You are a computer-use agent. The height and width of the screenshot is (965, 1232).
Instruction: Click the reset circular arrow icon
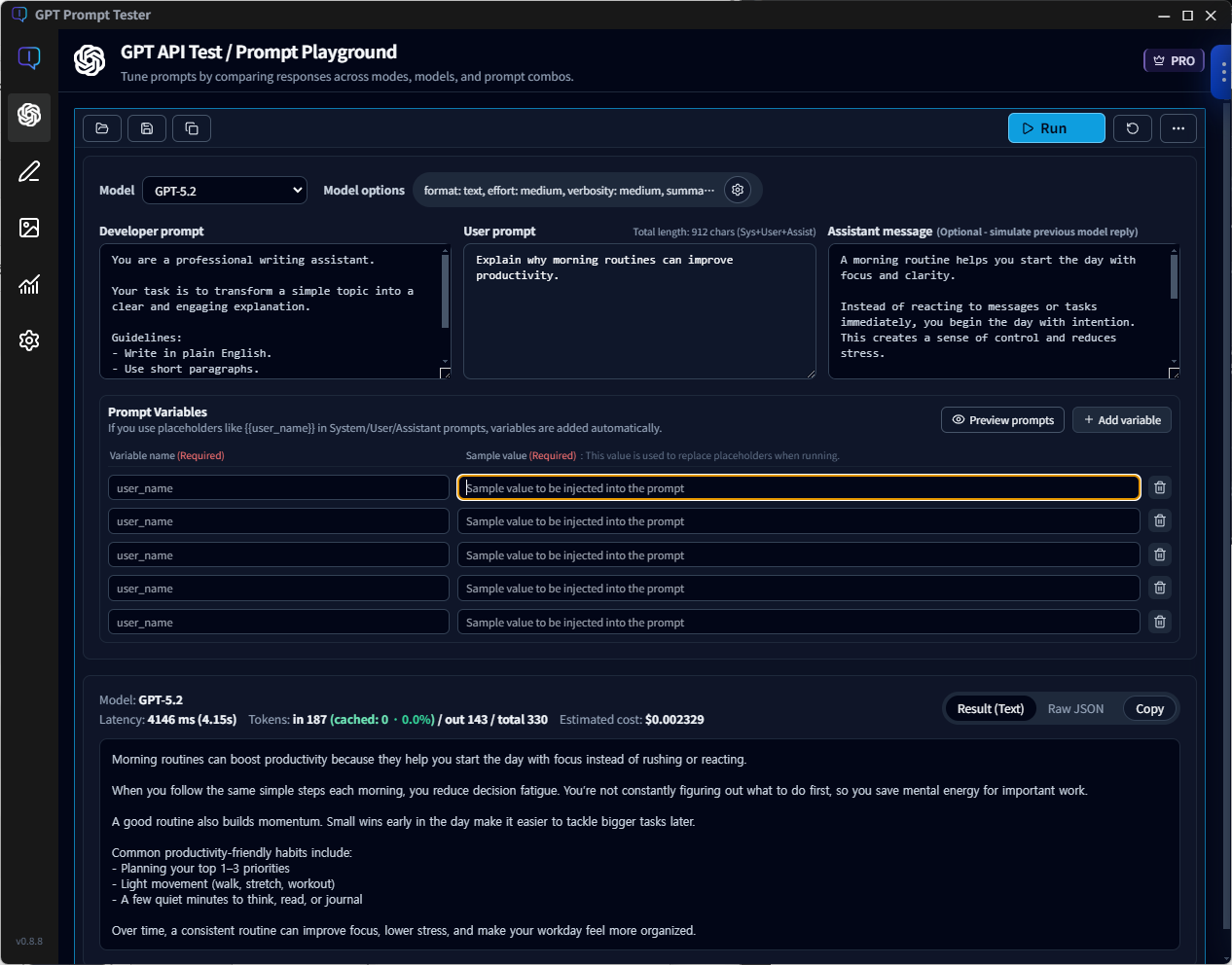pyautogui.click(x=1132, y=128)
